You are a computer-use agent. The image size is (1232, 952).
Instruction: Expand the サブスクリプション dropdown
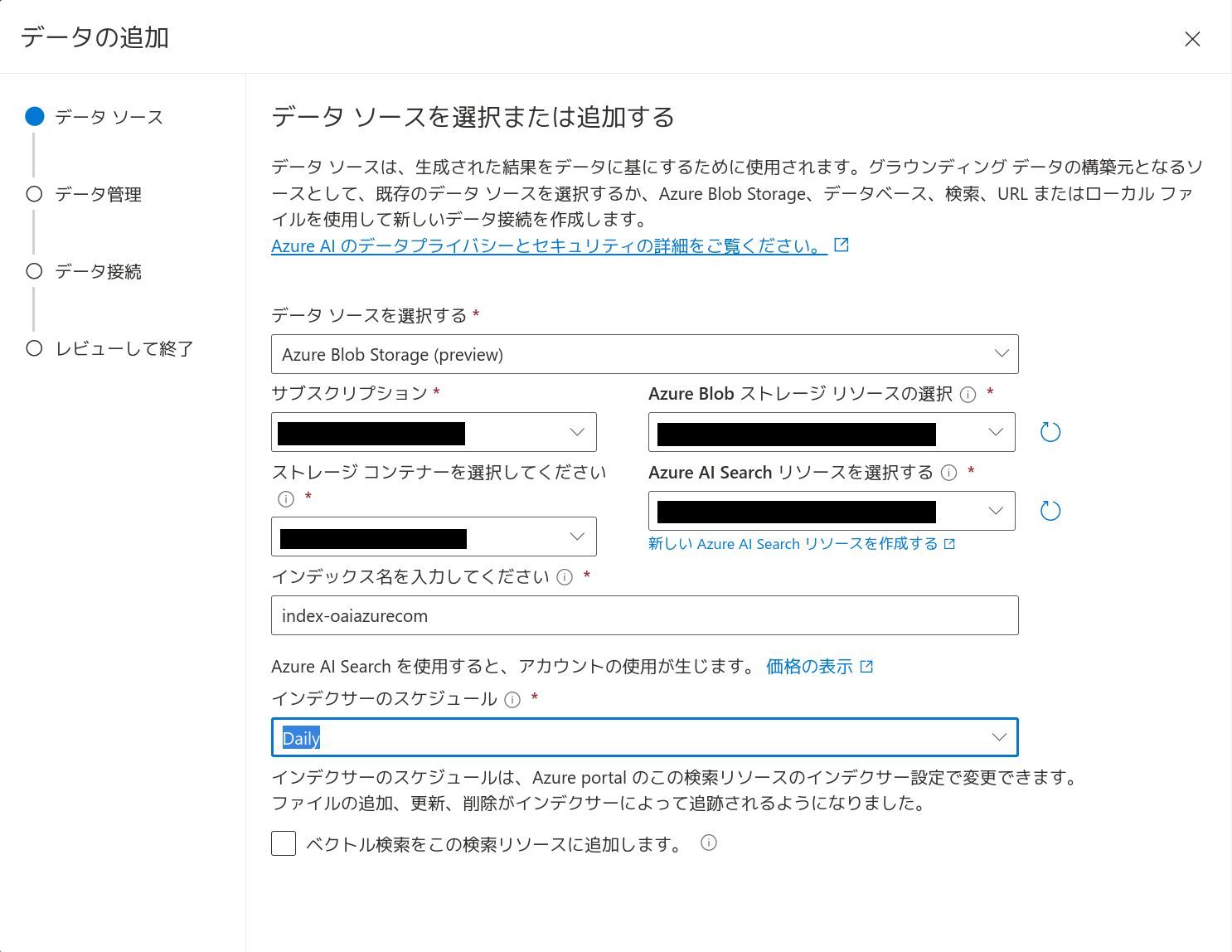click(x=434, y=432)
